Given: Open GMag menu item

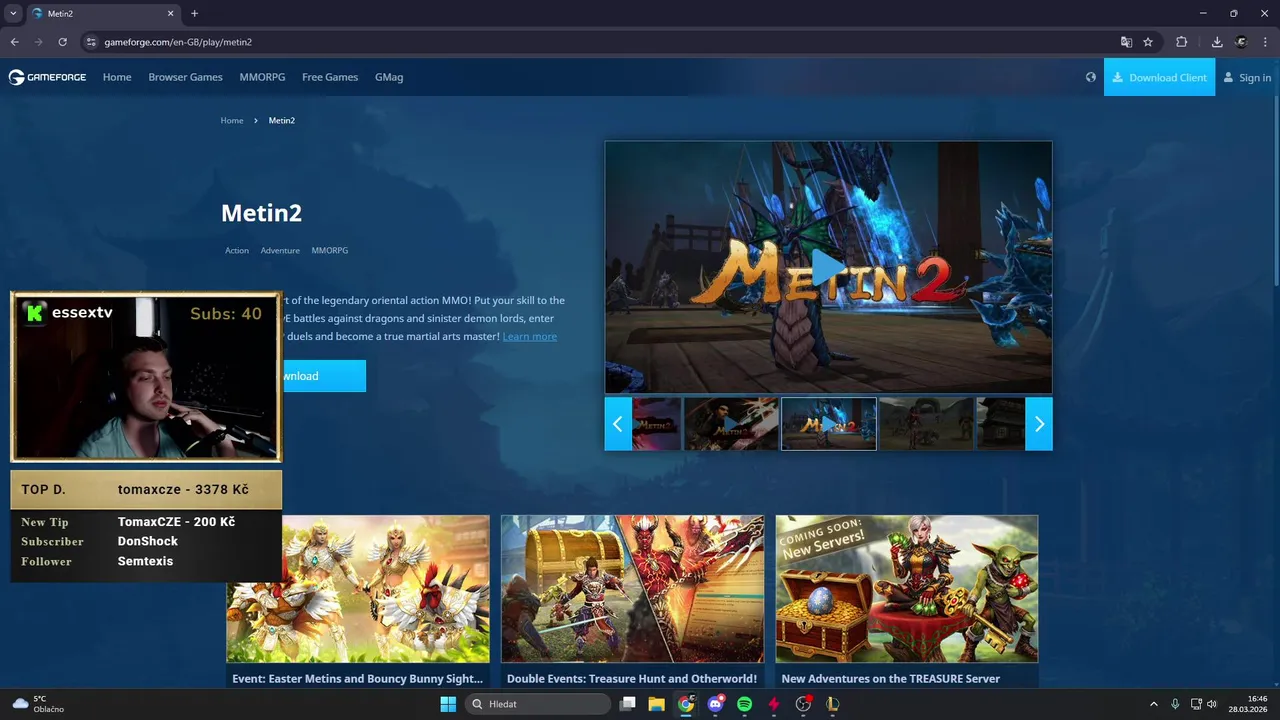Looking at the screenshot, I should tap(389, 77).
